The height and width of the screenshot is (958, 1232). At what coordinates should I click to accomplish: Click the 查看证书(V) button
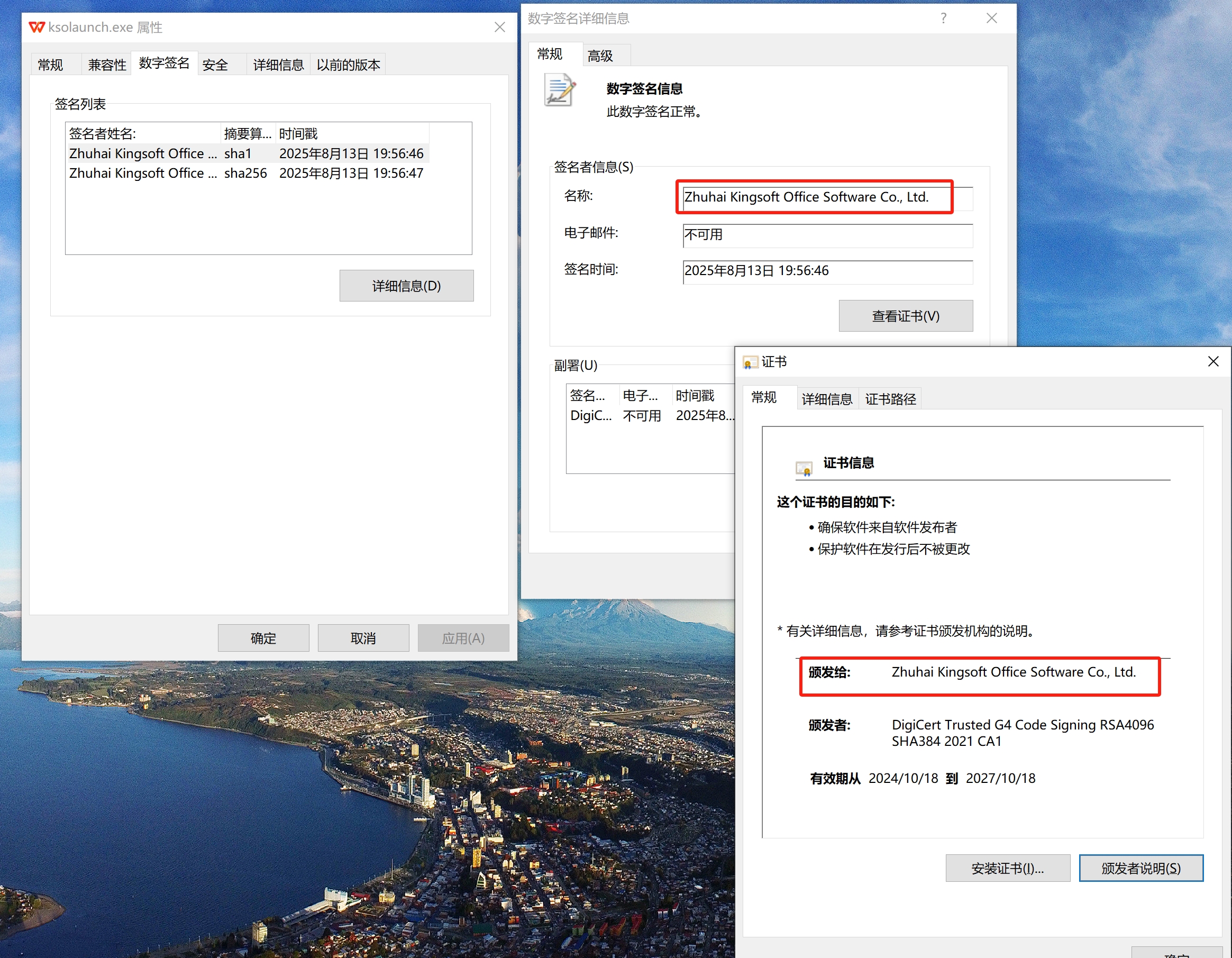(906, 316)
